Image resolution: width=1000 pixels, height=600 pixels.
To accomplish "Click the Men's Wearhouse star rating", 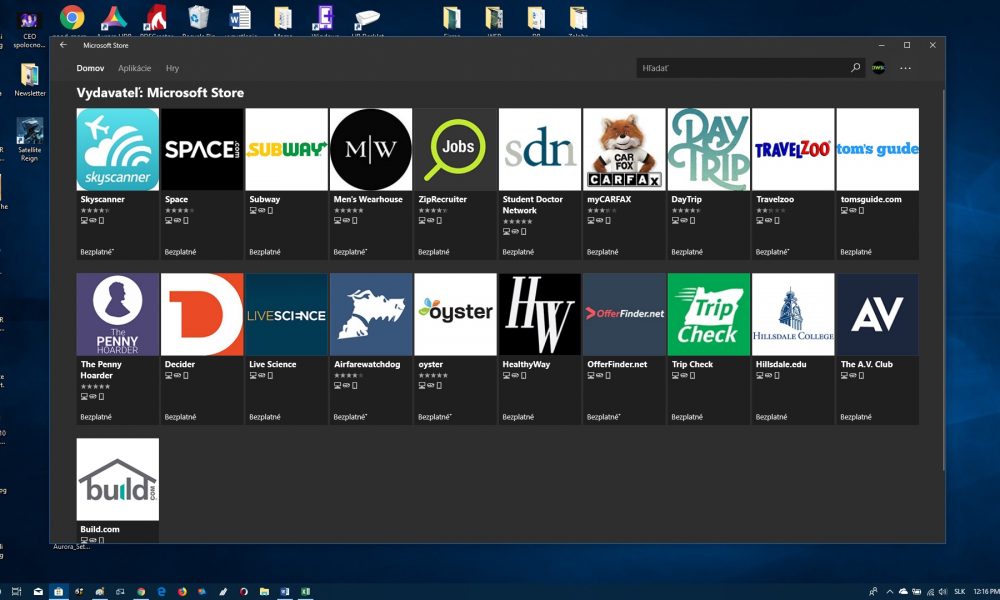I will (348, 210).
